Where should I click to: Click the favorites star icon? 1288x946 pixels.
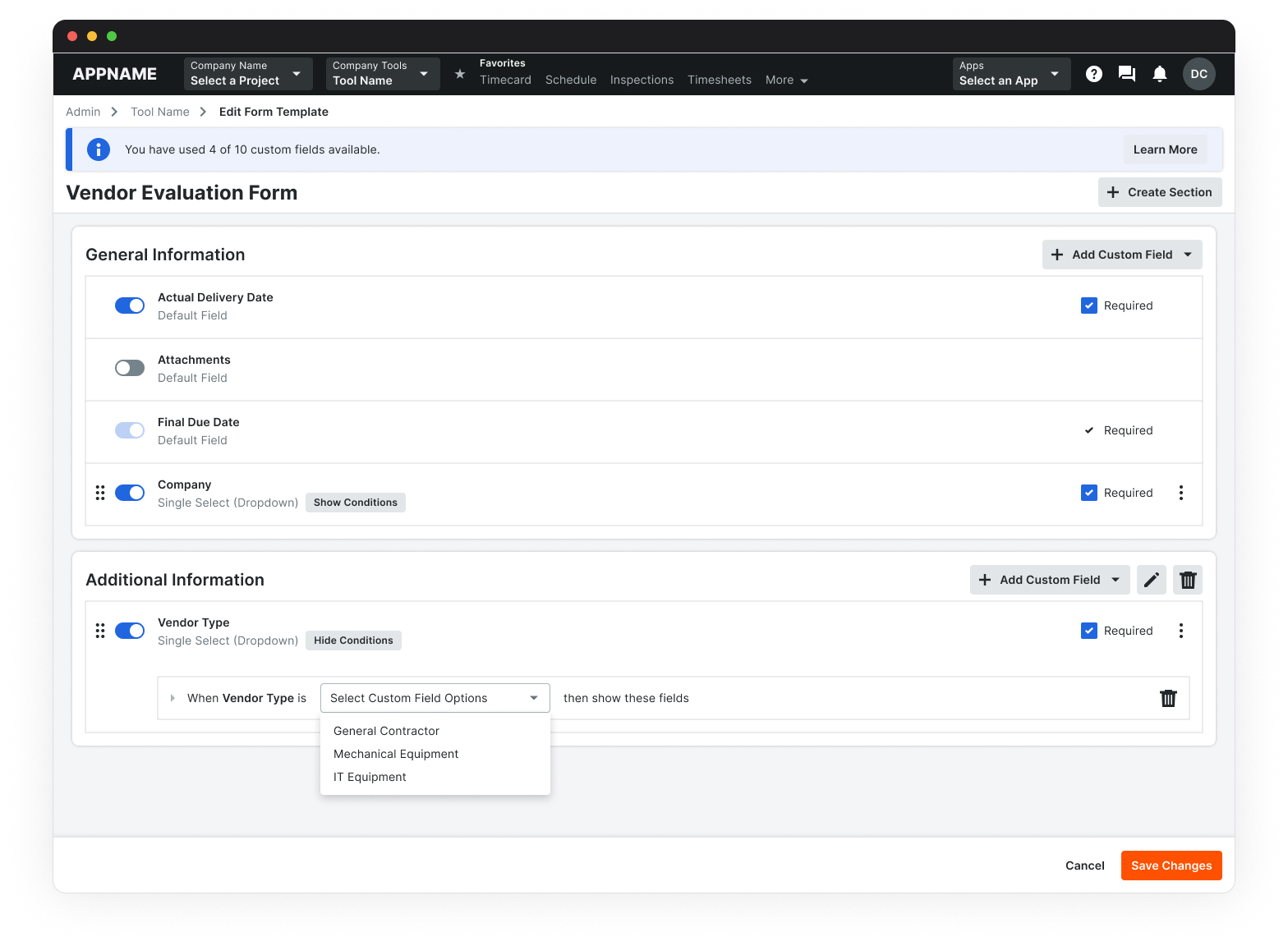(x=460, y=74)
